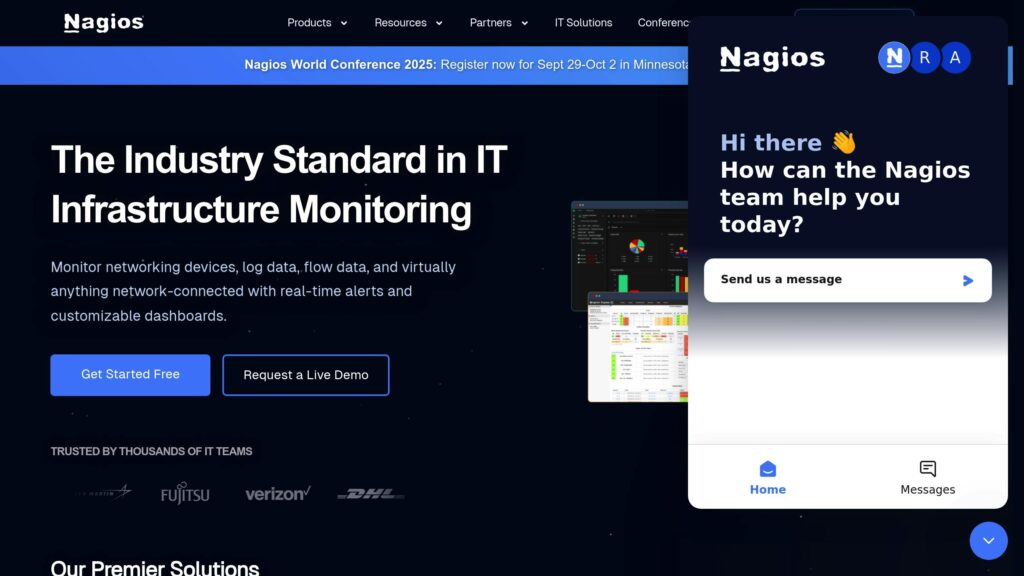The width and height of the screenshot is (1024, 576).
Task: Click 'TRUSTED BY THOUSANDS OF IT TEAMS' text
Action: [152, 451]
